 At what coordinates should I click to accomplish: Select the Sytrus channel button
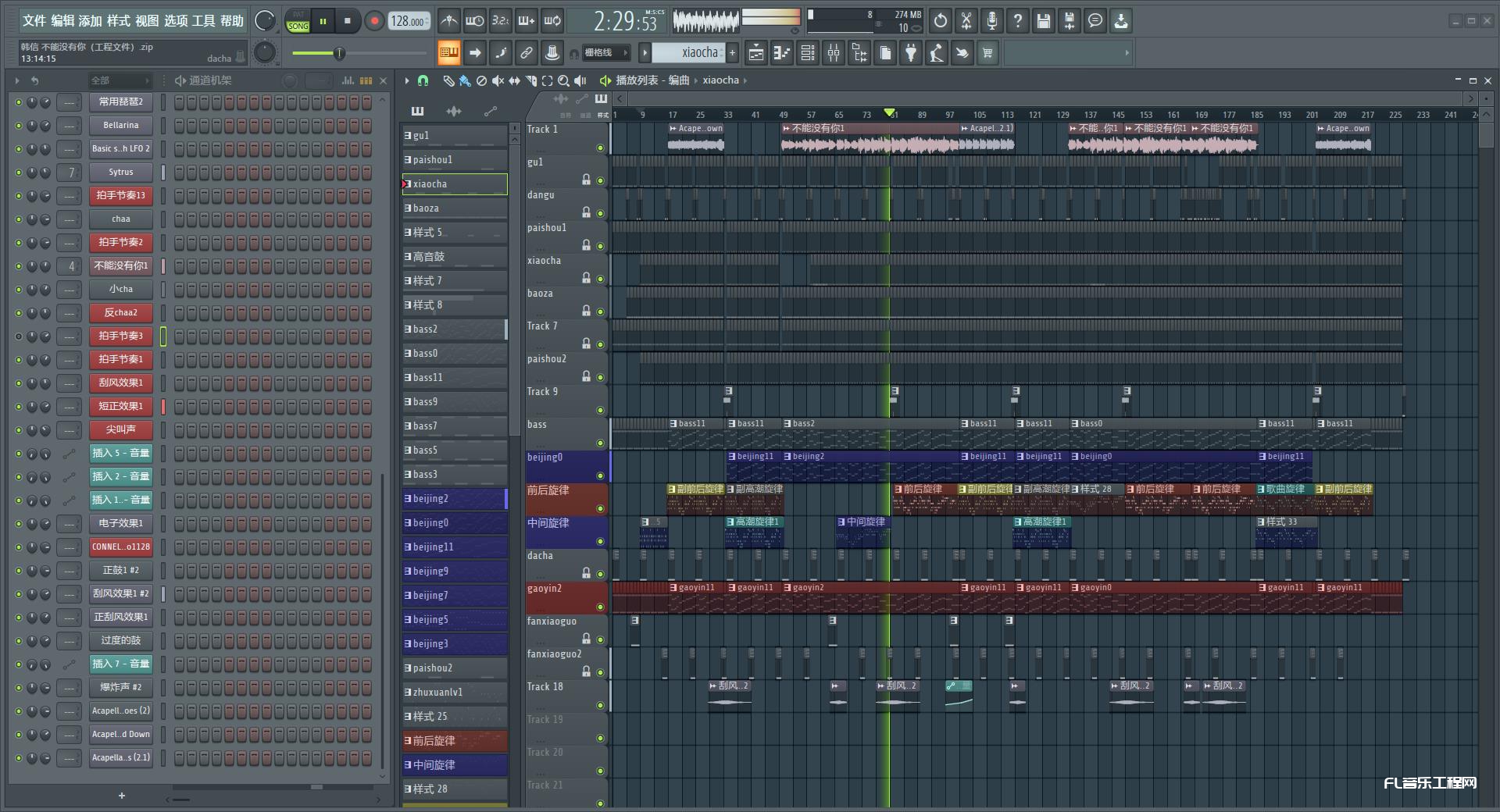pos(121,172)
